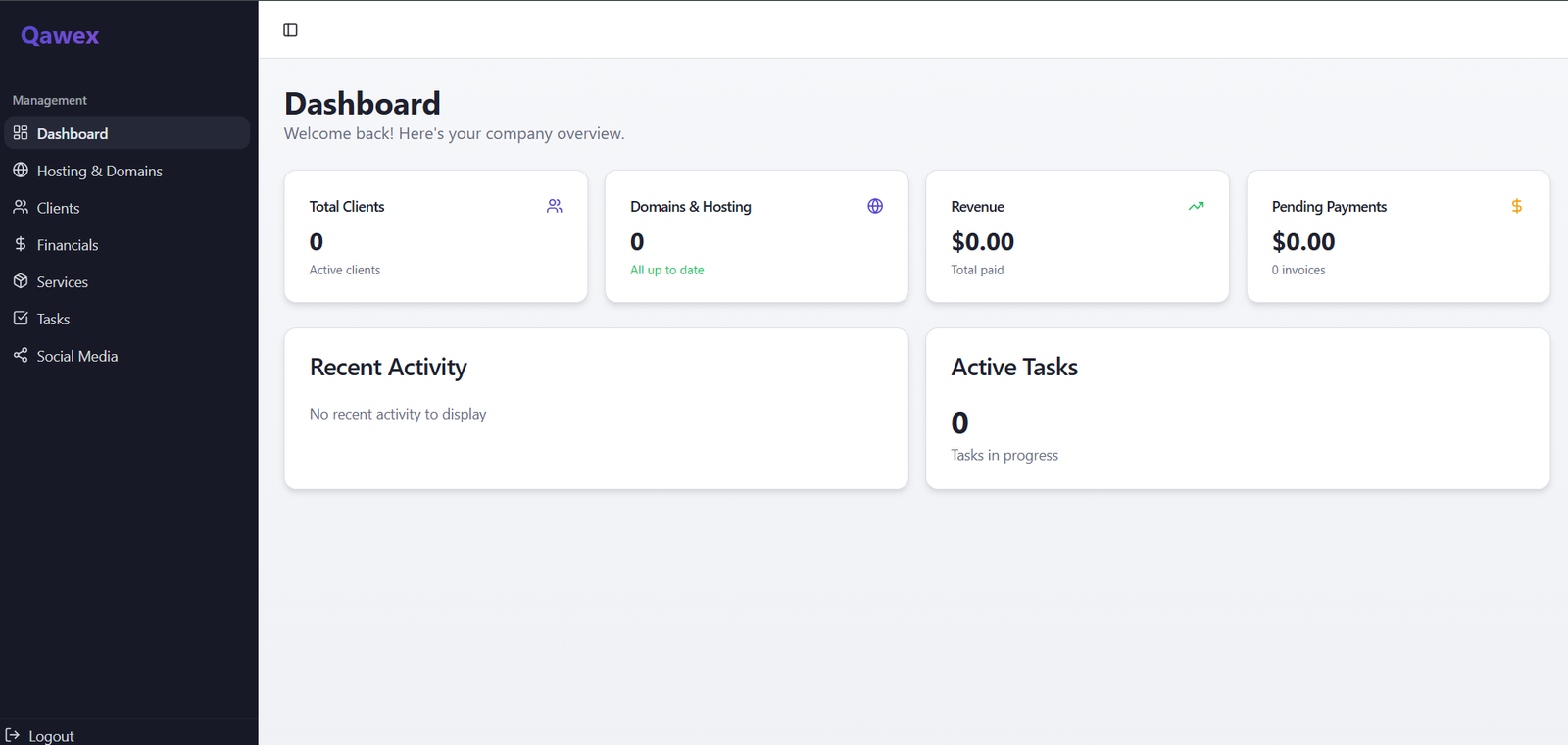Image resolution: width=1568 pixels, height=745 pixels.
Task: Click the Clients people icon in sidebar
Action: point(21,208)
